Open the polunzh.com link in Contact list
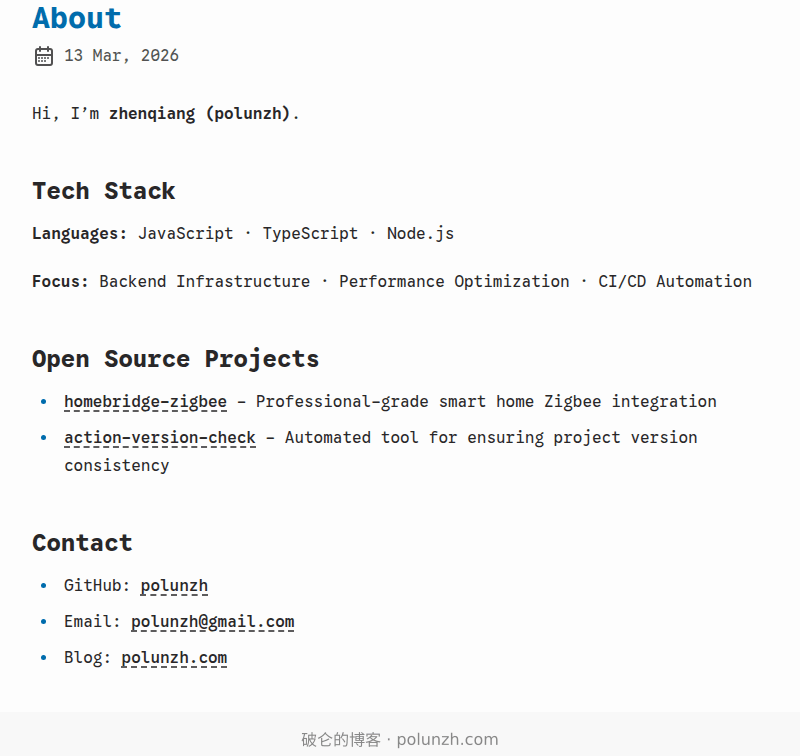800x756 pixels. (x=174, y=658)
